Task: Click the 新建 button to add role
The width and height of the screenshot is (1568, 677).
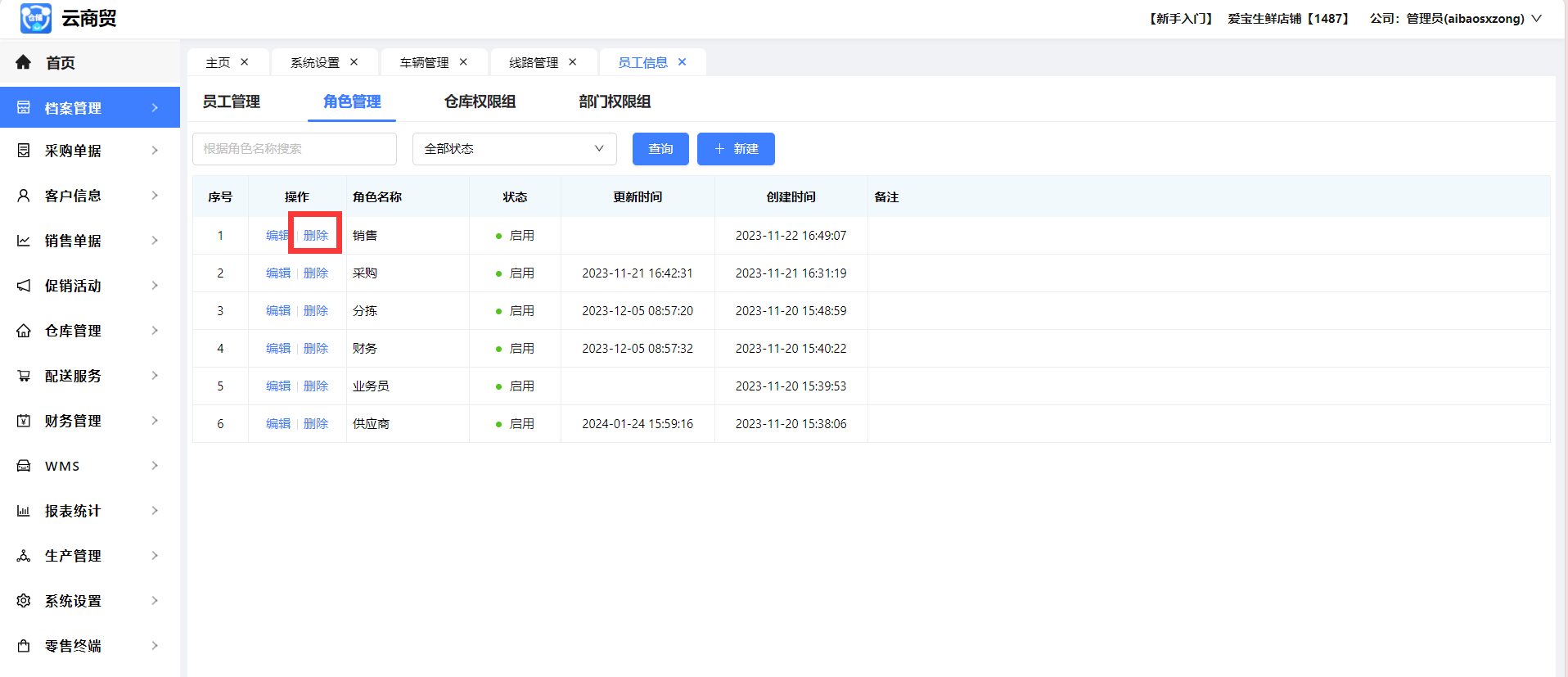Action: coord(736,149)
